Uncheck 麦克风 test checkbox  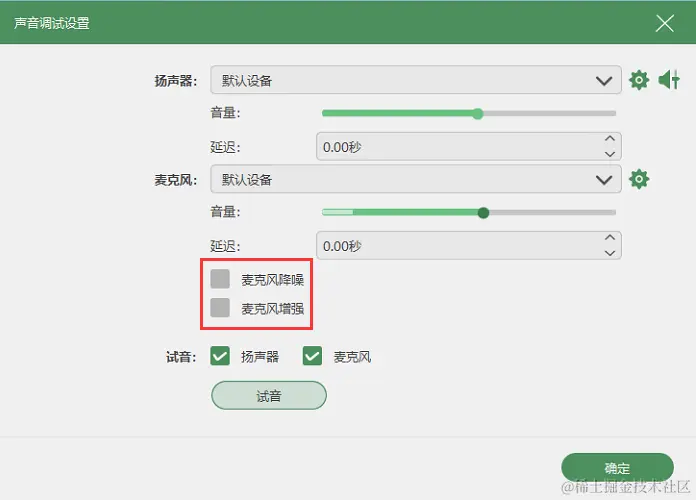coord(312,356)
